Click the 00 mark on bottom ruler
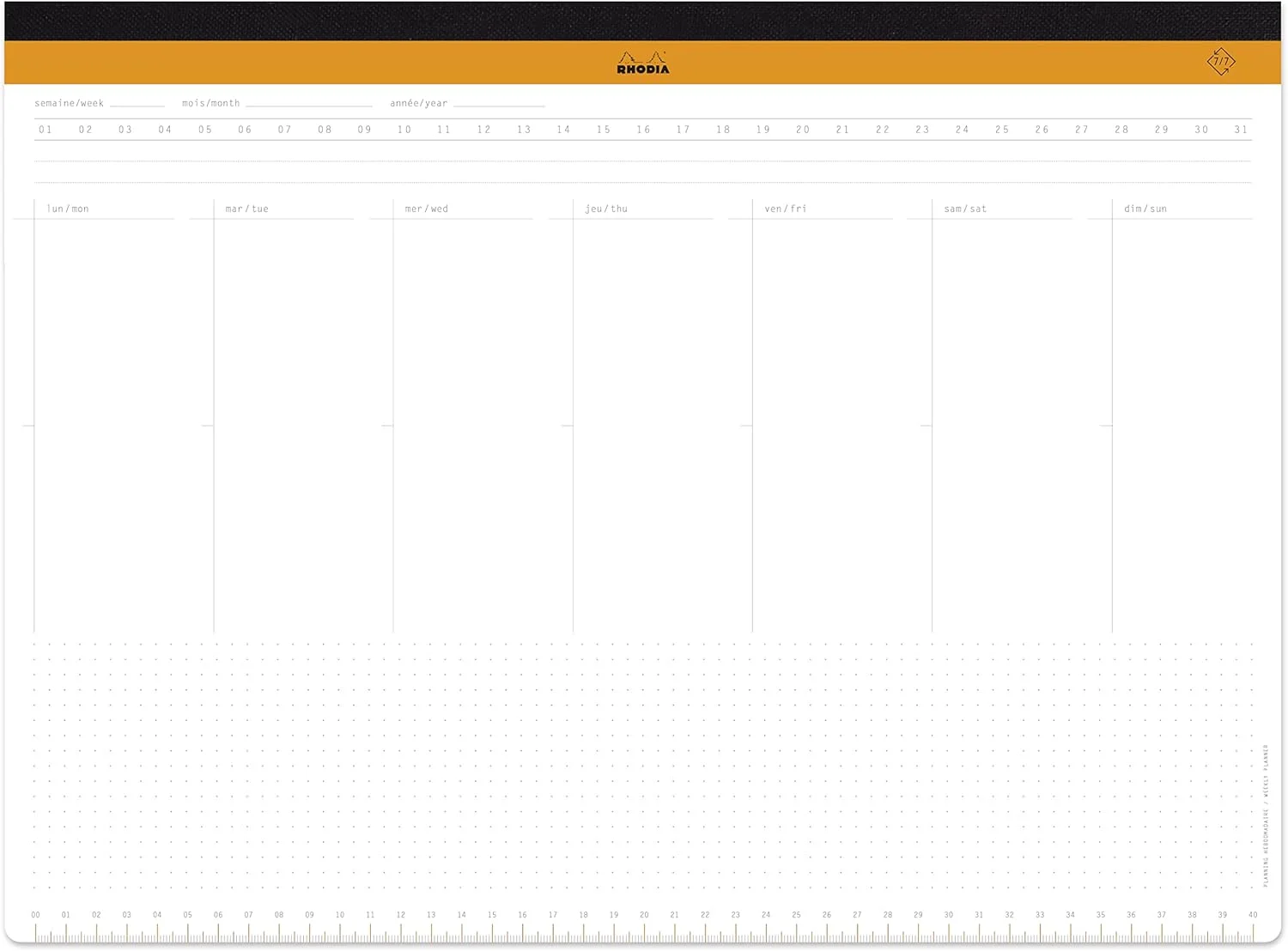 (x=35, y=915)
